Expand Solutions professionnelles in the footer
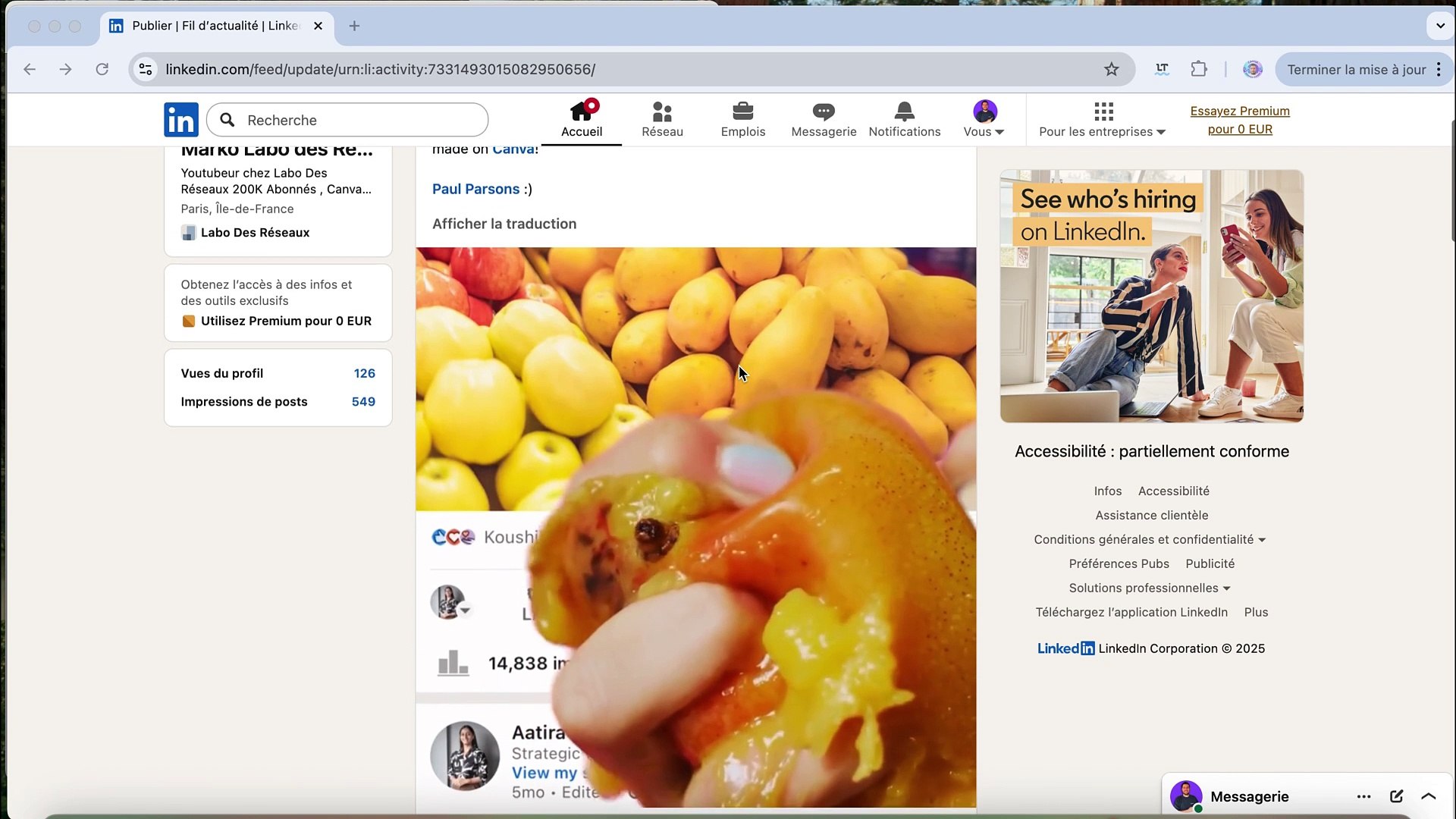This screenshot has width=1456, height=819. [x=1149, y=588]
